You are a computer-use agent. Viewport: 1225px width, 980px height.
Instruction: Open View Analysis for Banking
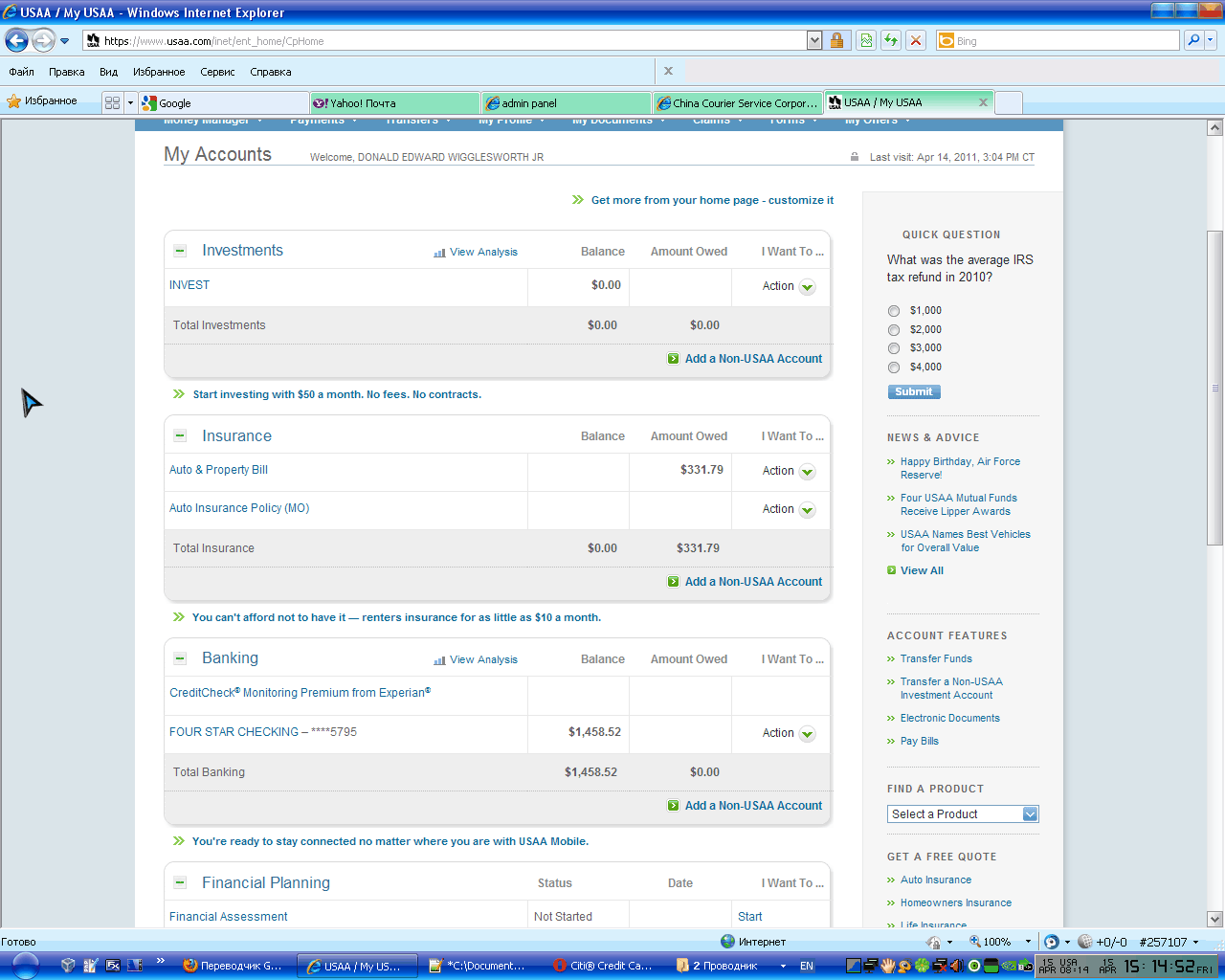click(x=476, y=659)
